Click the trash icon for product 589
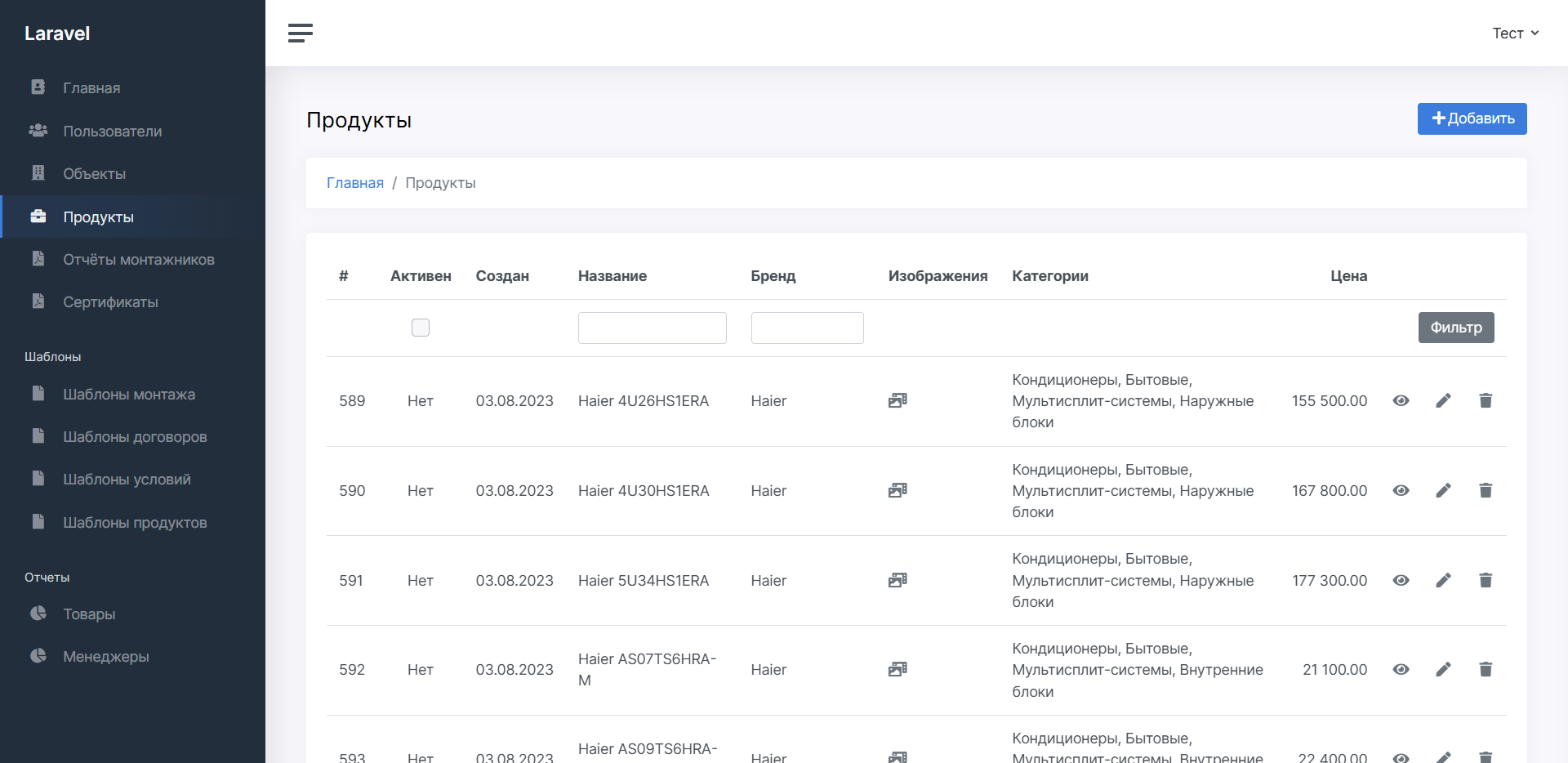 [1486, 400]
